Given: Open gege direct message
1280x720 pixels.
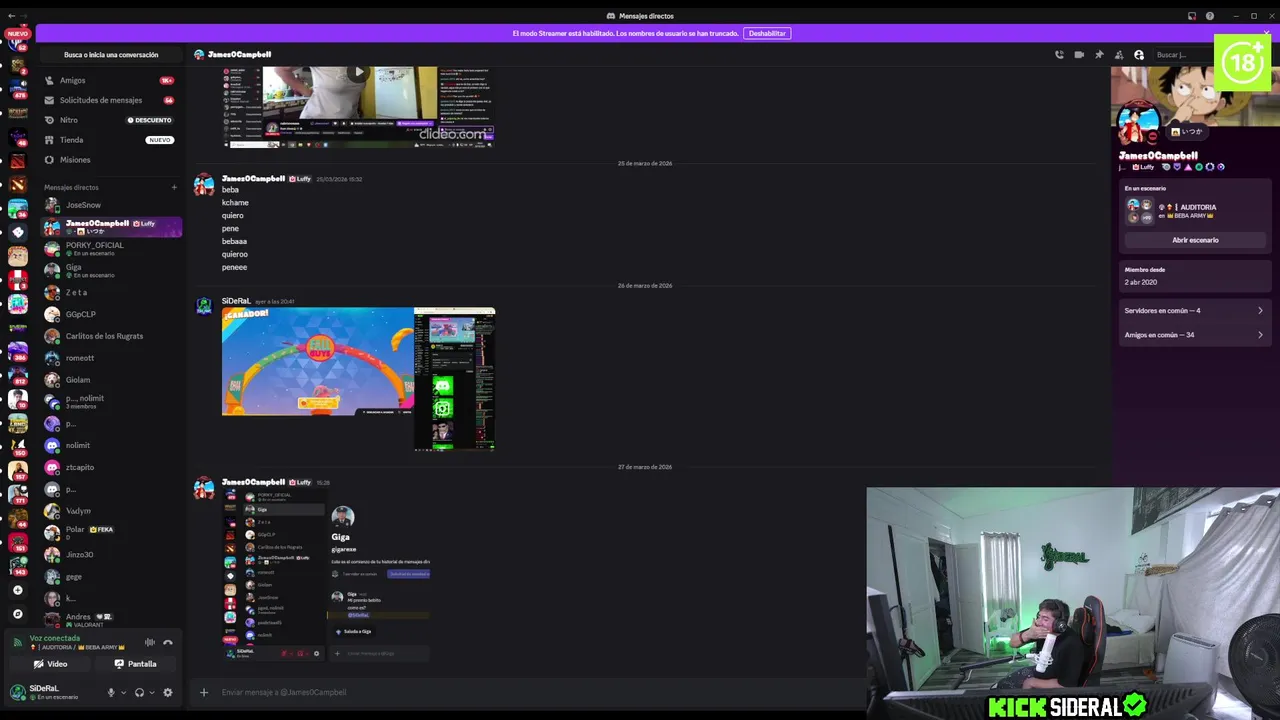Looking at the screenshot, I should (x=110, y=576).
